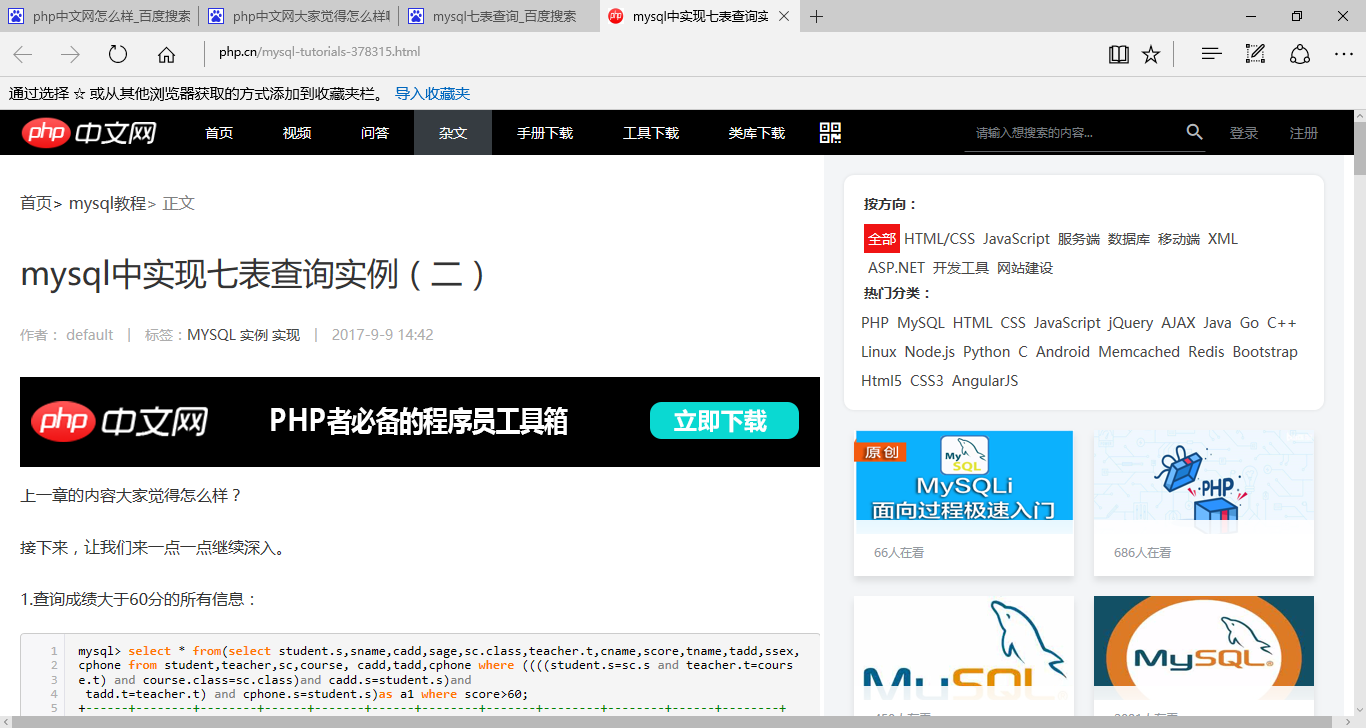1366x728 pixels.
Task: Click the 注册 link
Action: click(x=1304, y=133)
